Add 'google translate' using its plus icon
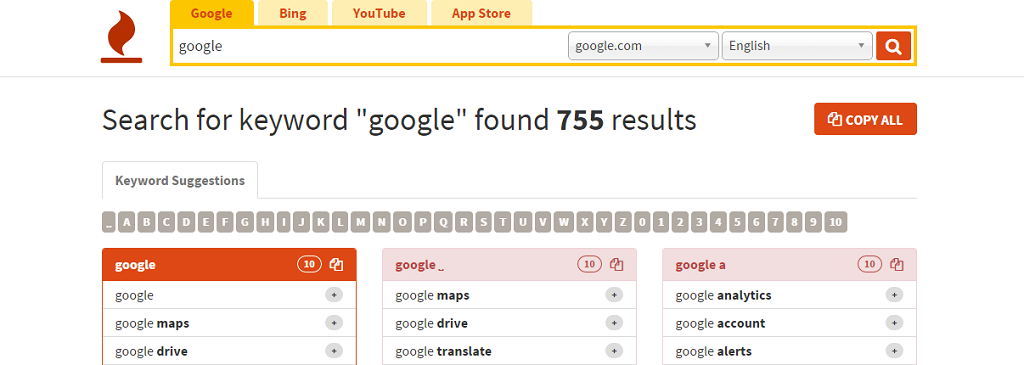Image resolution: width=1024 pixels, height=365 pixels. tap(614, 351)
